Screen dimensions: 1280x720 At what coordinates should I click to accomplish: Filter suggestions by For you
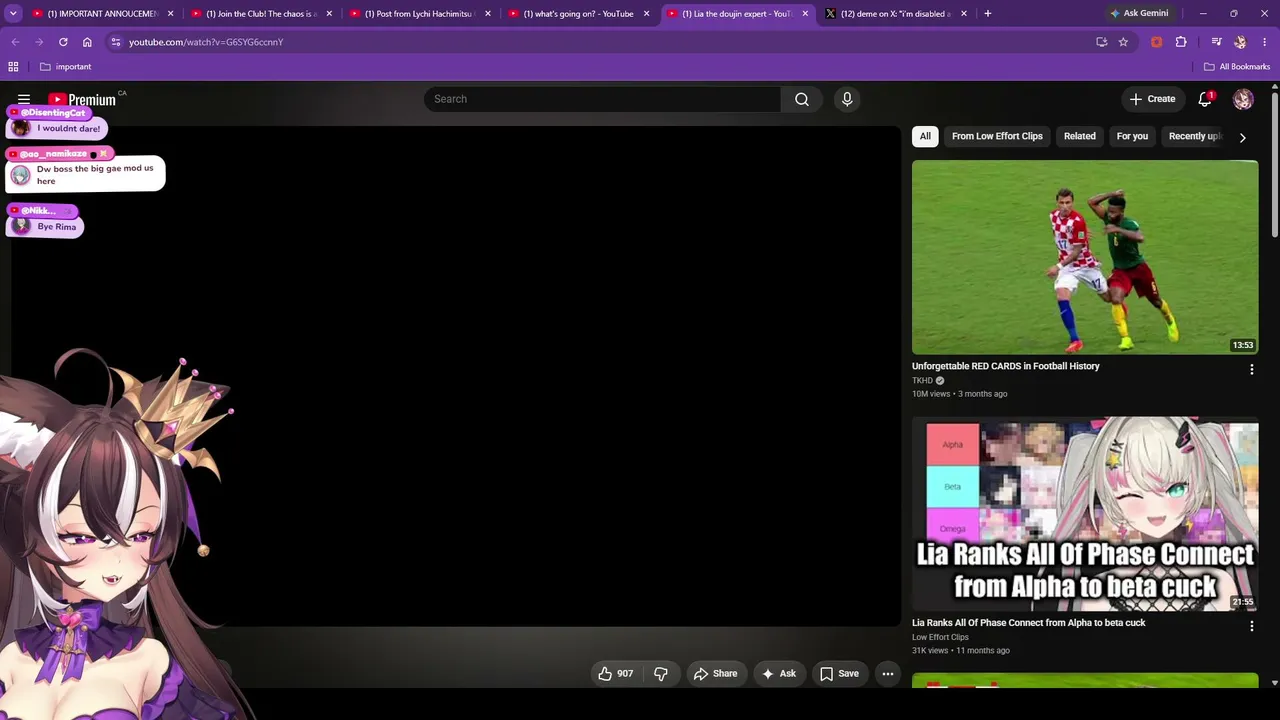coord(1132,136)
